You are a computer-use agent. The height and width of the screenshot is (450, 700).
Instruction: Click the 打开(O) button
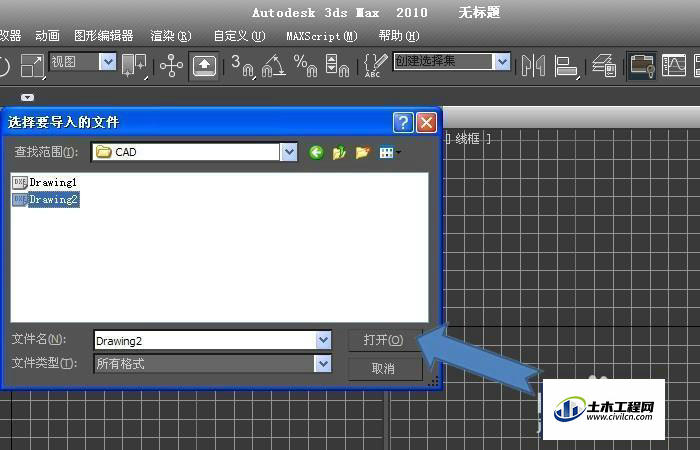point(383,340)
